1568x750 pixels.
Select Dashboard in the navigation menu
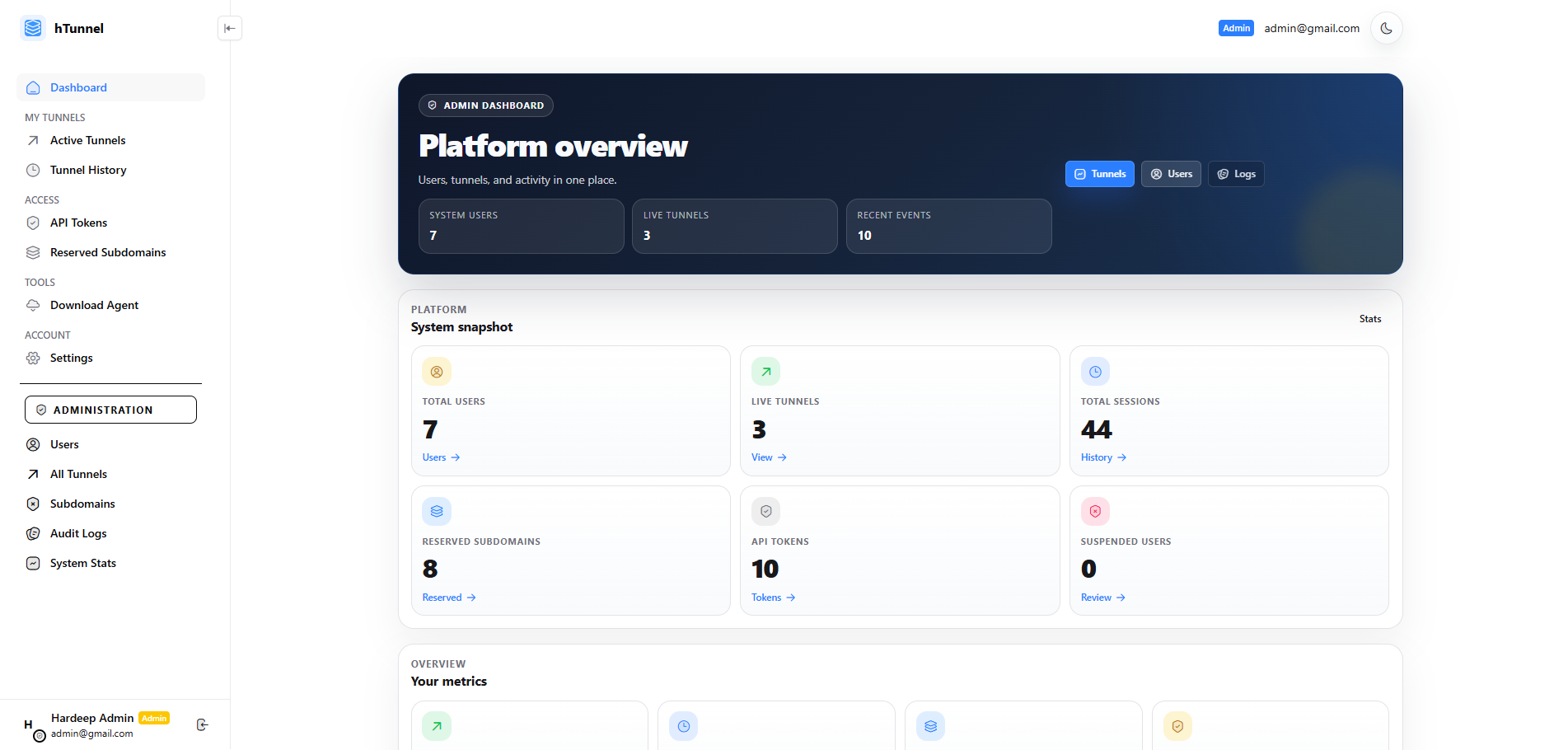click(78, 87)
